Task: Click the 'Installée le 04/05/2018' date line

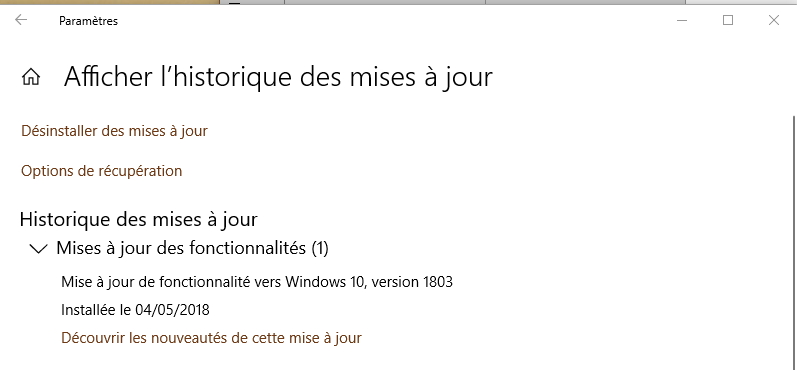Action: pyautogui.click(x=135, y=310)
